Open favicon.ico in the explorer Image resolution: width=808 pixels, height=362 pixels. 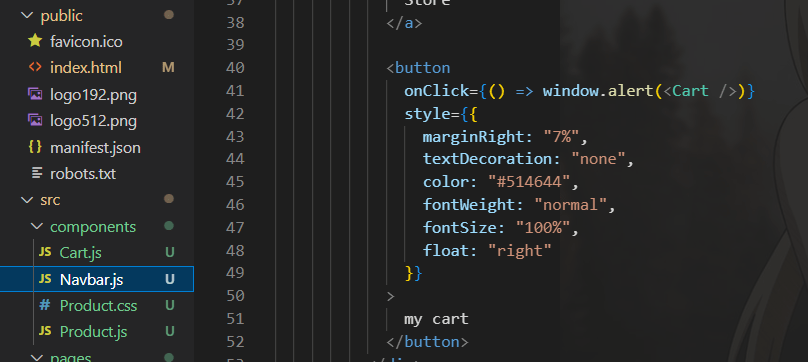(86, 41)
